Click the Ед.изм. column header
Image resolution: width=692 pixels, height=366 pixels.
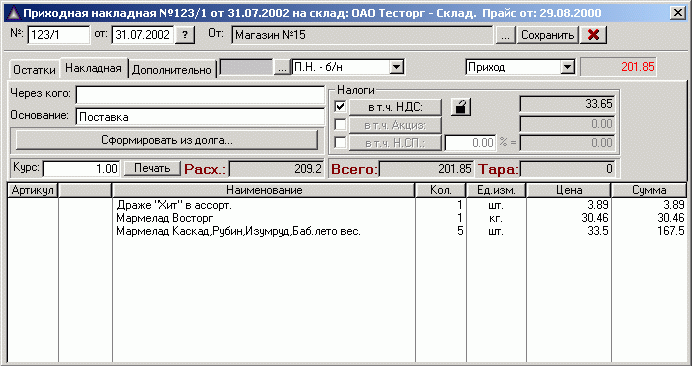496,190
